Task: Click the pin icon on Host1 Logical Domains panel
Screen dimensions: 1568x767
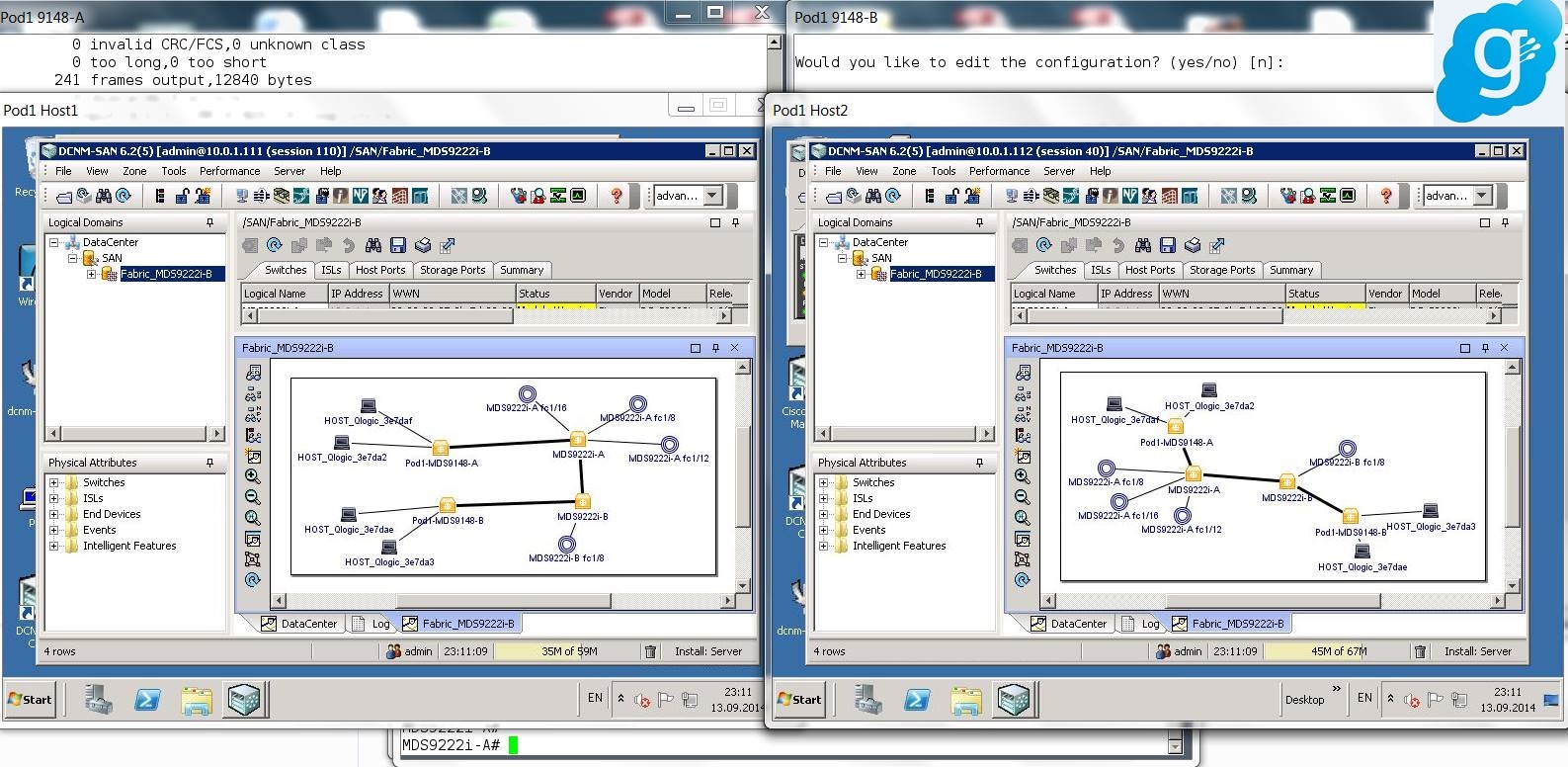Action: pyautogui.click(x=209, y=222)
